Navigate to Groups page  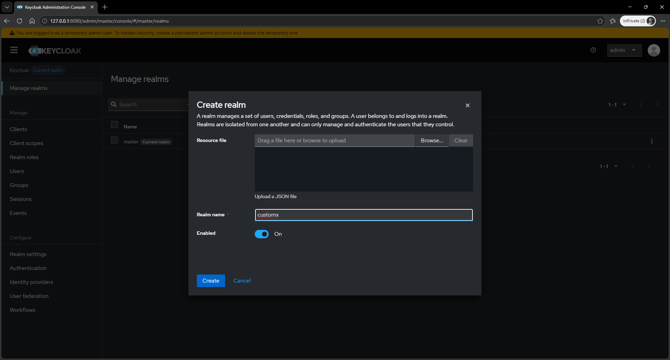[19, 185]
